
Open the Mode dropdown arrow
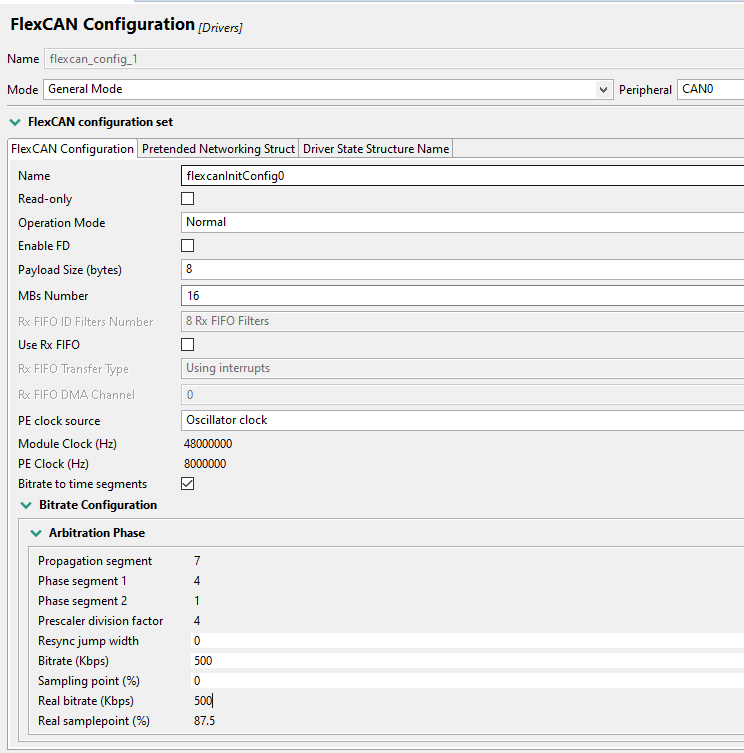[x=604, y=90]
